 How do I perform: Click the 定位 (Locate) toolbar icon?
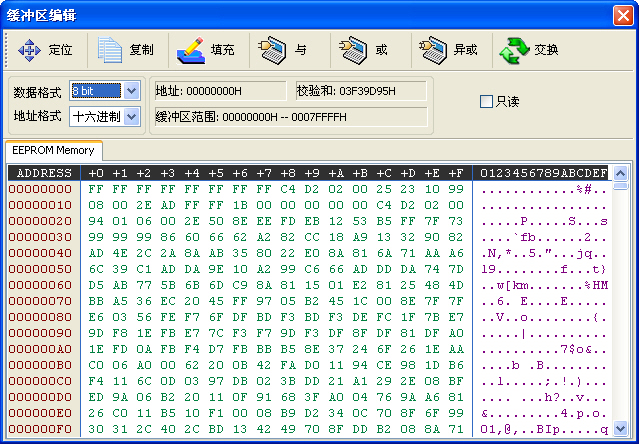(x=29, y=49)
